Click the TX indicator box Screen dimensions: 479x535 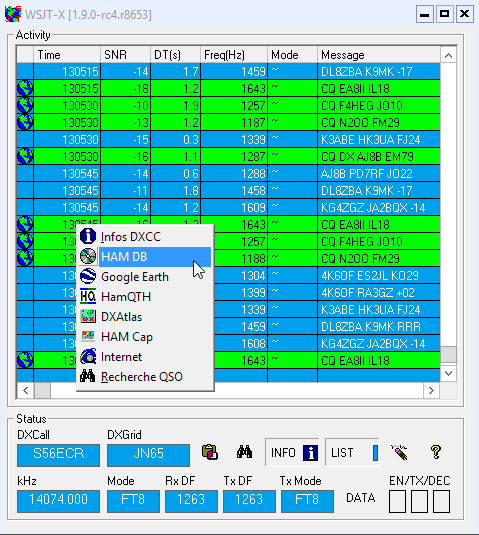click(x=419, y=502)
